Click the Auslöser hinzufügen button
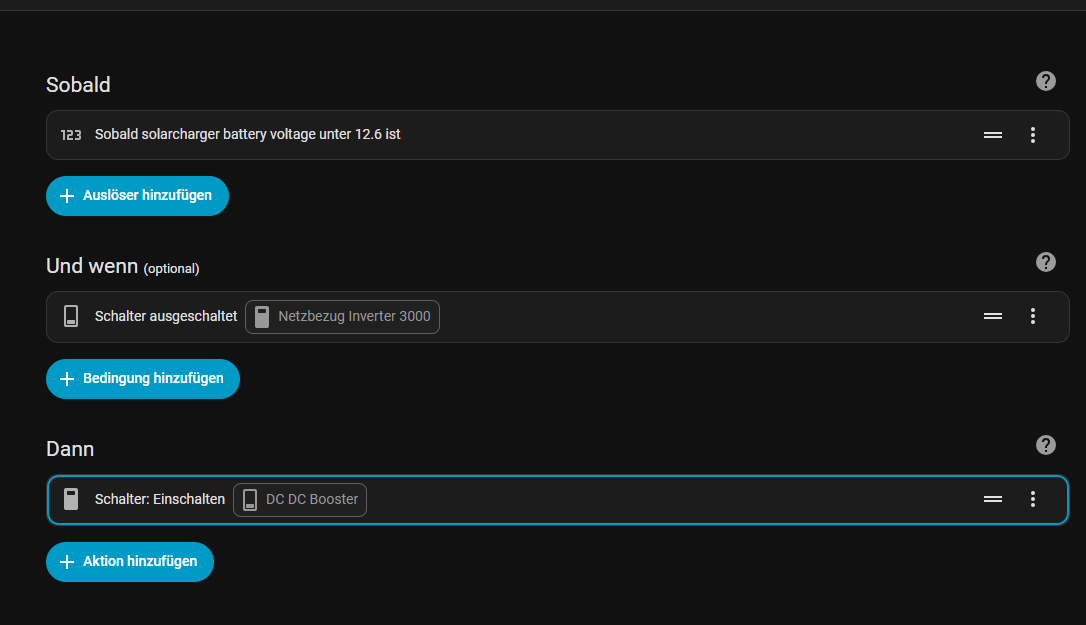 pyautogui.click(x=137, y=196)
